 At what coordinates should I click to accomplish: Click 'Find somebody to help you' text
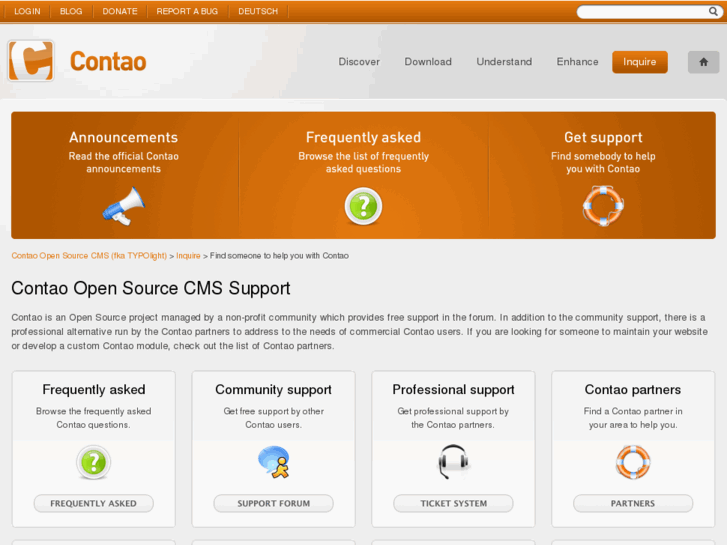[603, 162]
